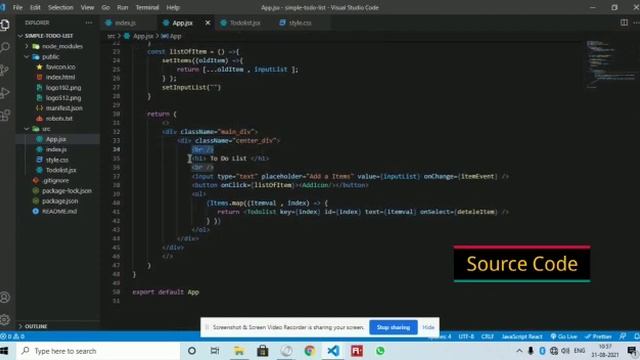Image resolution: width=640 pixels, height=360 pixels.
Task: Open File Explorer from the taskbar
Action: (239, 351)
